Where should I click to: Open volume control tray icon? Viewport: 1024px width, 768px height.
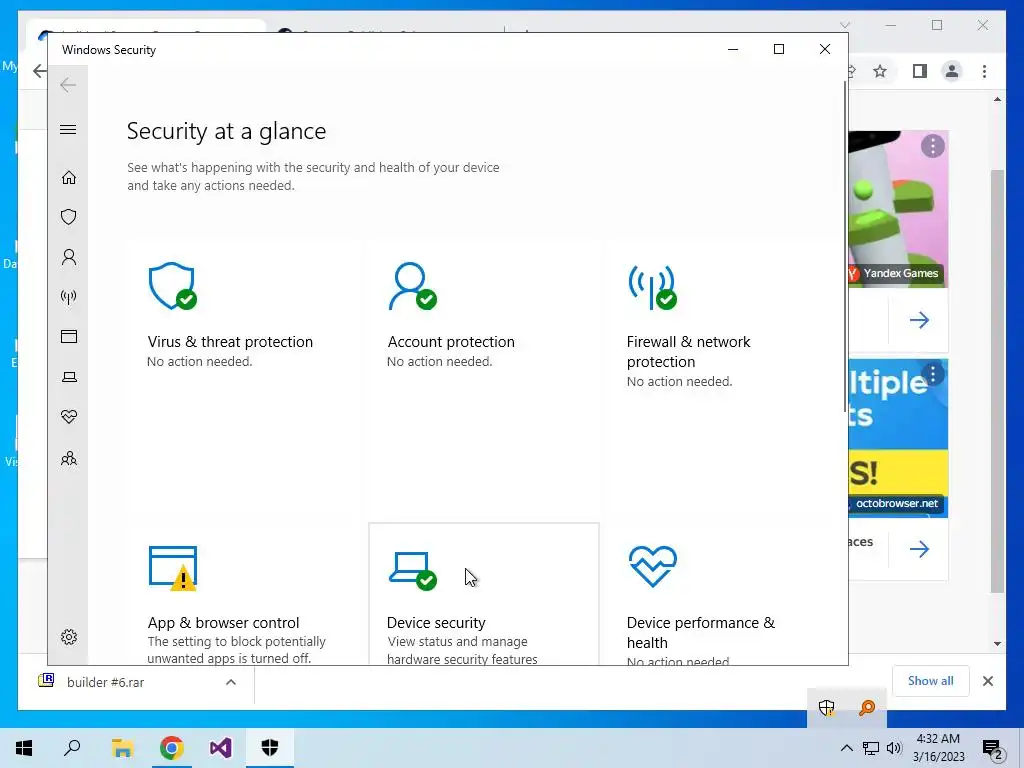[x=894, y=748]
